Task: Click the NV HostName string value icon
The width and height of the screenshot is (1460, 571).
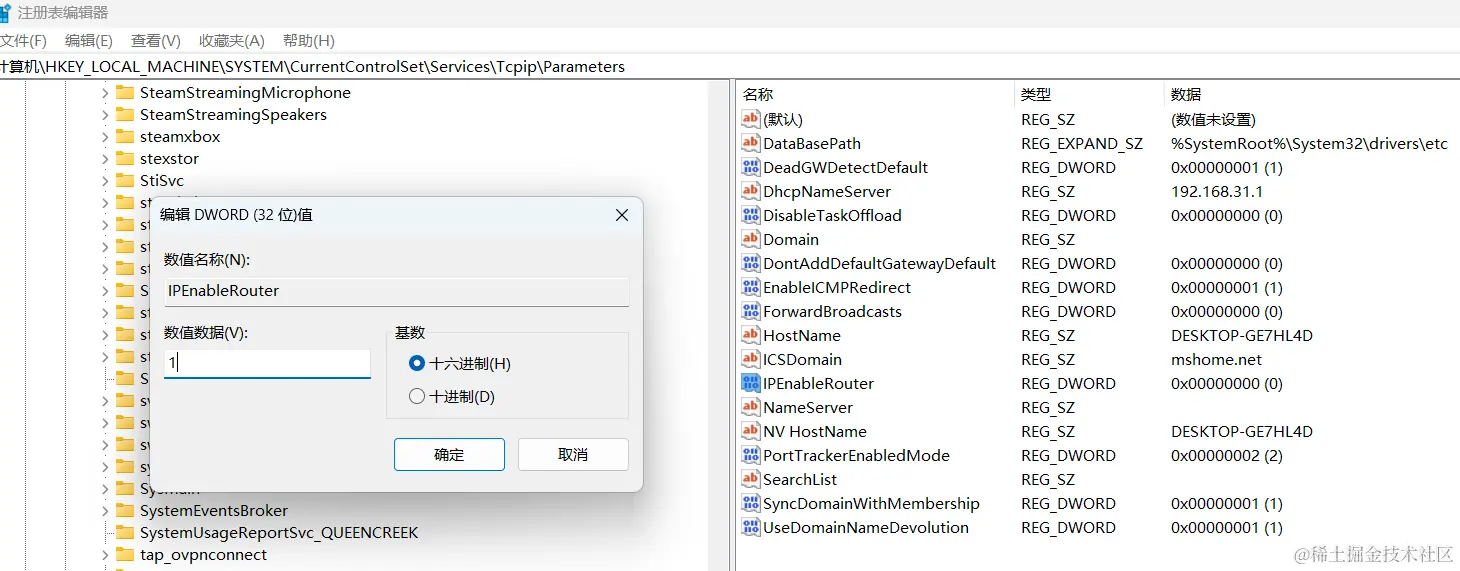Action: click(x=750, y=431)
